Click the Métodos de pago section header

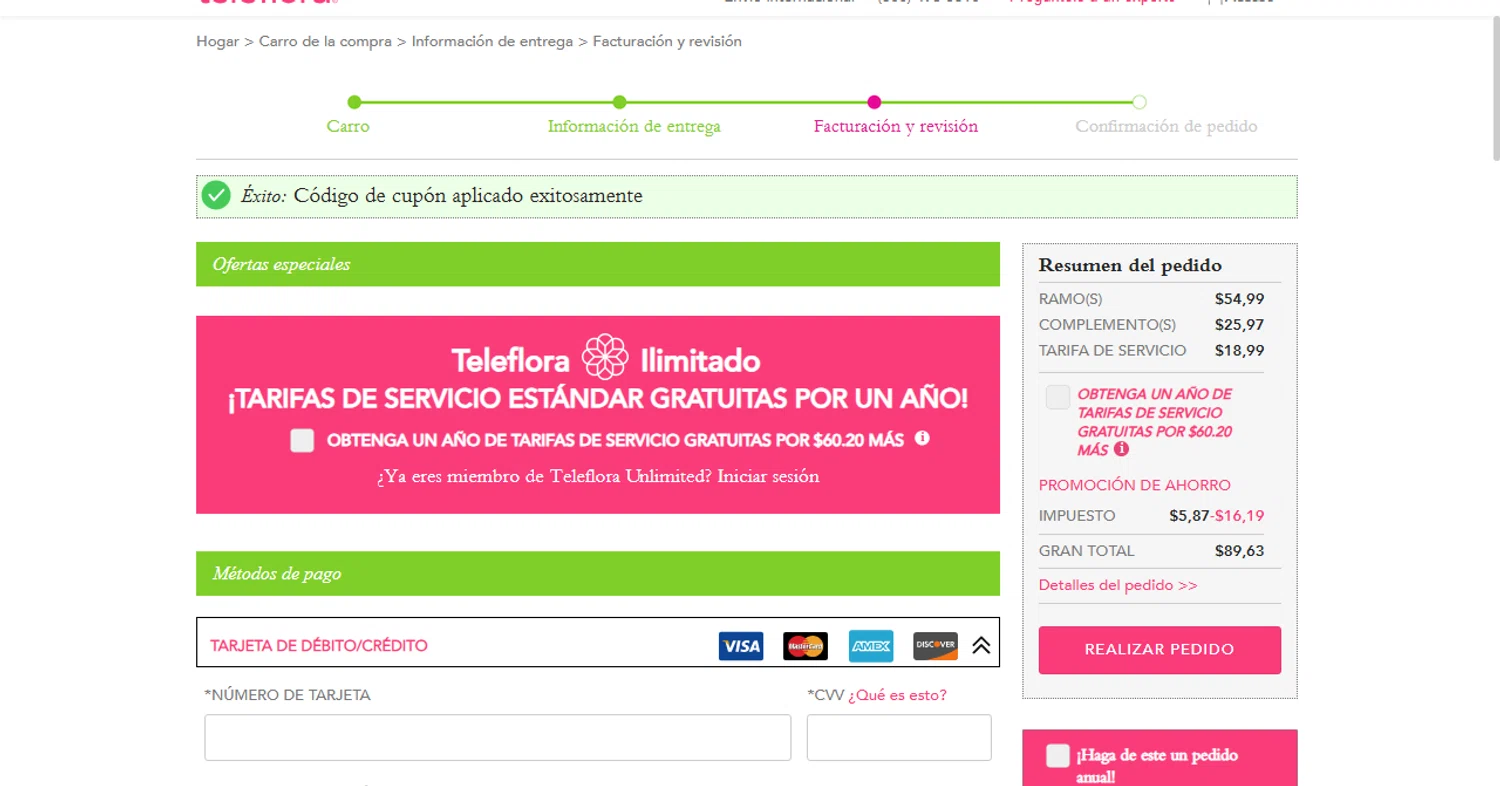[x=598, y=573]
